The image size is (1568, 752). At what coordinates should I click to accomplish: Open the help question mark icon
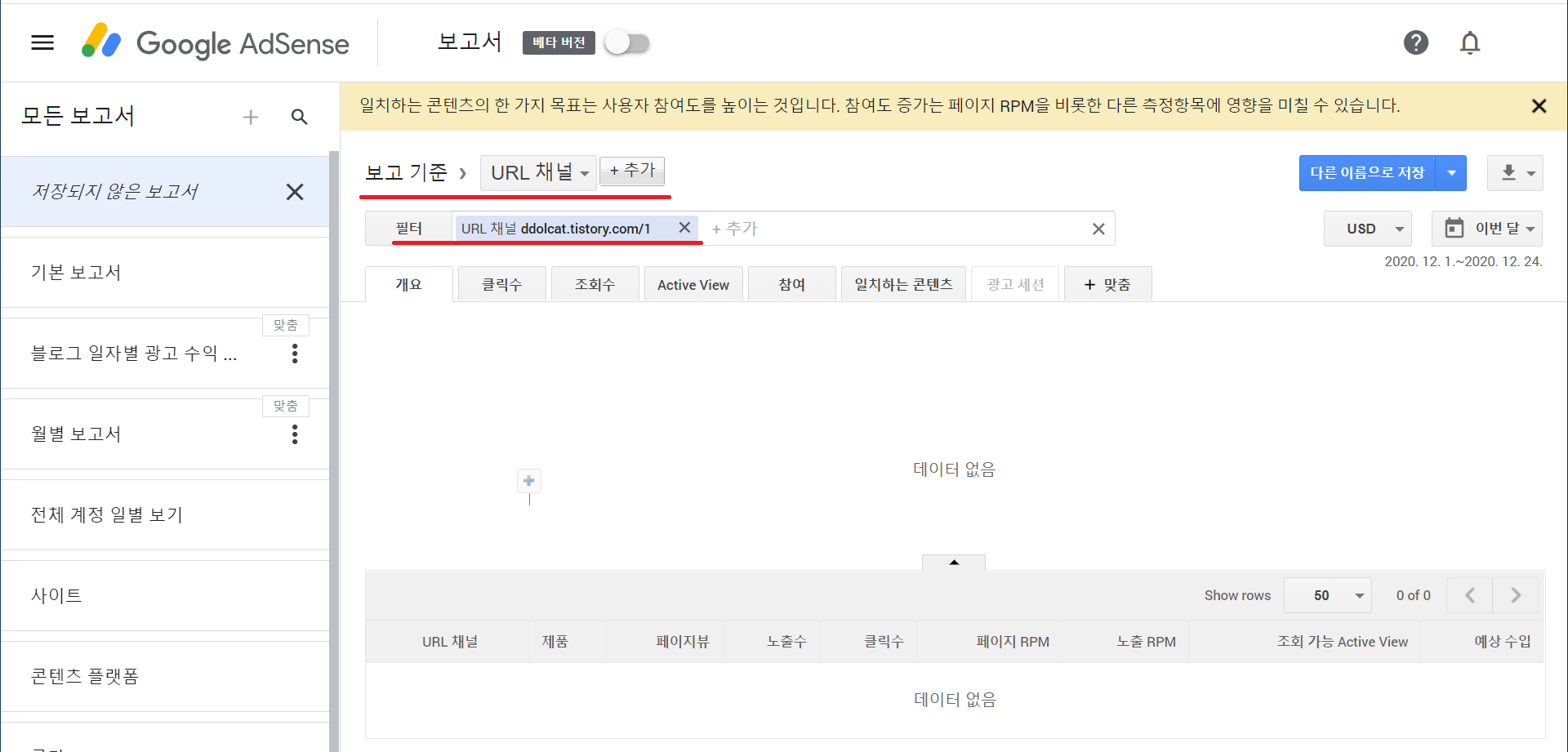1415,42
